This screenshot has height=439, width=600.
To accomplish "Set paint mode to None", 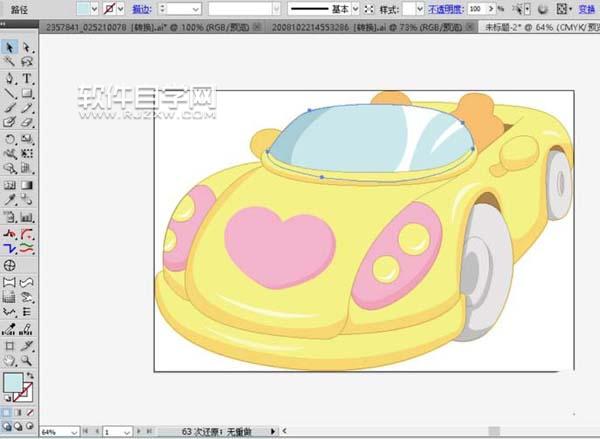I will tap(30, 413).
